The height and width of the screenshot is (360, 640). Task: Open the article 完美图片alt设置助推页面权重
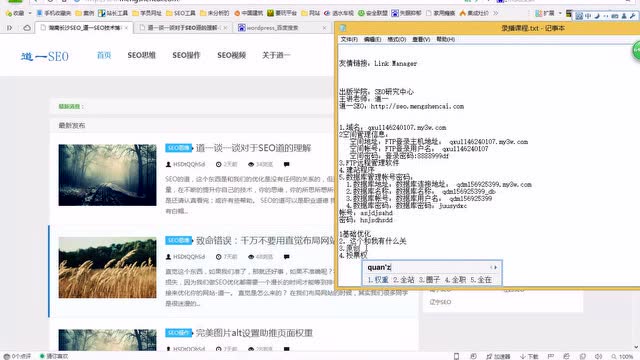[254, 333]
